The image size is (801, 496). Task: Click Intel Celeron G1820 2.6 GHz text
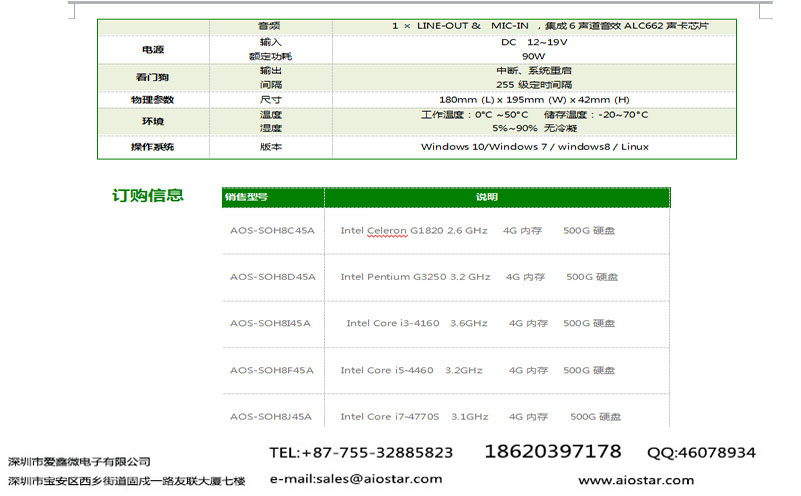click(414, 230)
